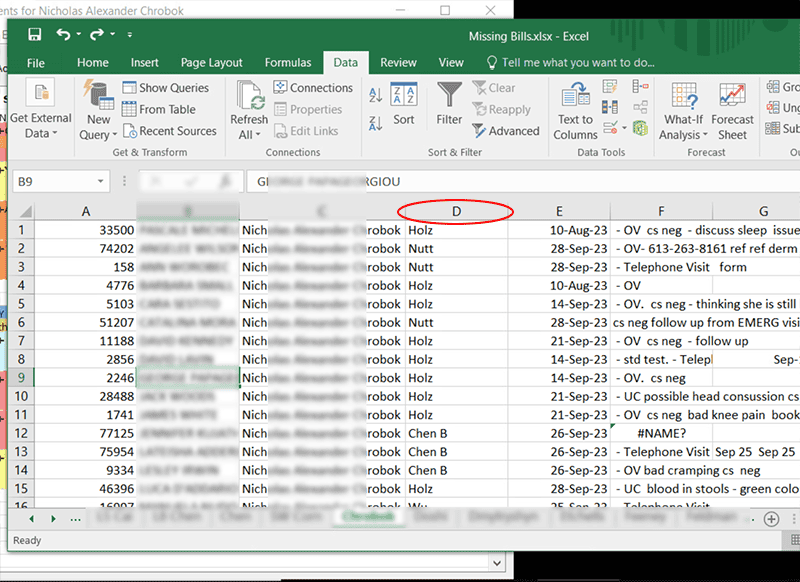Click the Advanced filter button
800x582 pixels.
point(505,131)
